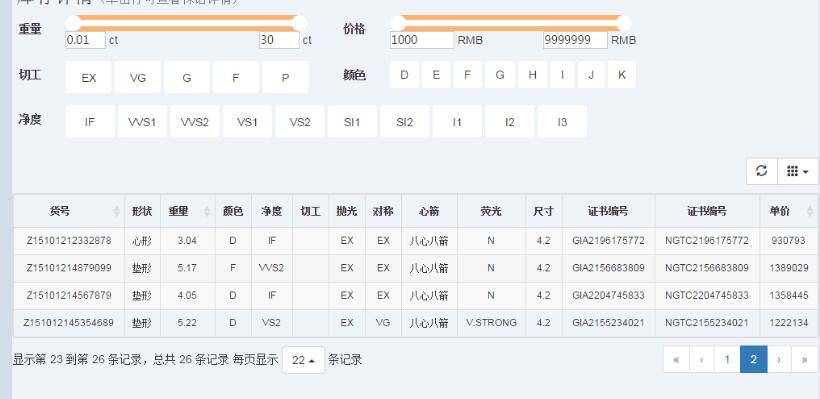Sort by 单价 column arrows
820x399 pixels.
(810, 211)
